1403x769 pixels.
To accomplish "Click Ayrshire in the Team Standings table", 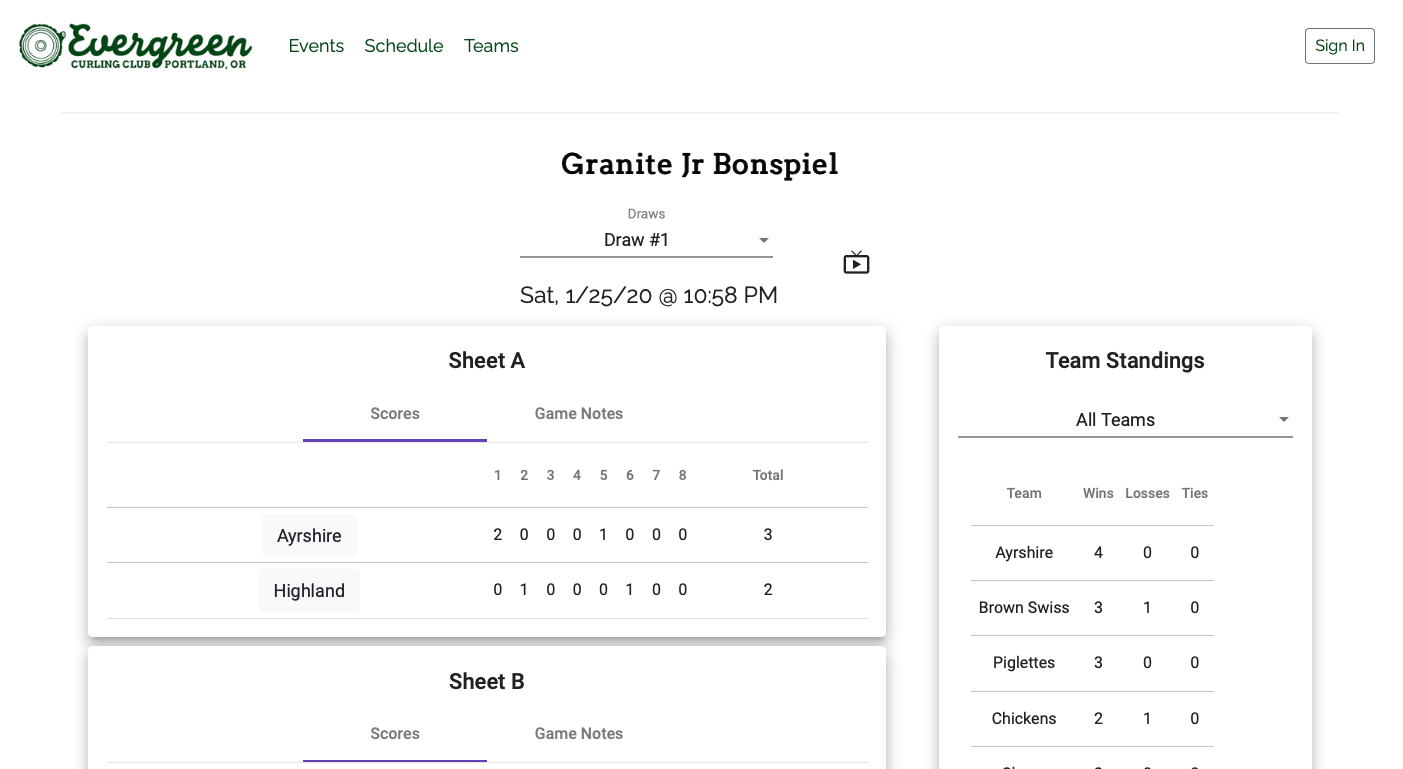I will [x=1024, y=553].
